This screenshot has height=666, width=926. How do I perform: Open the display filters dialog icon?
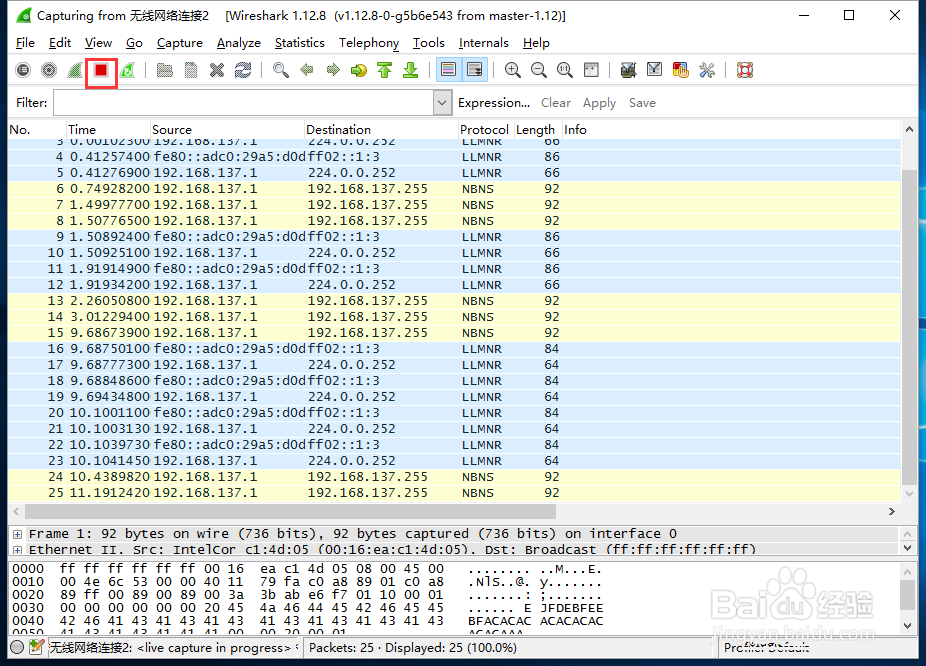pos(654,70)
